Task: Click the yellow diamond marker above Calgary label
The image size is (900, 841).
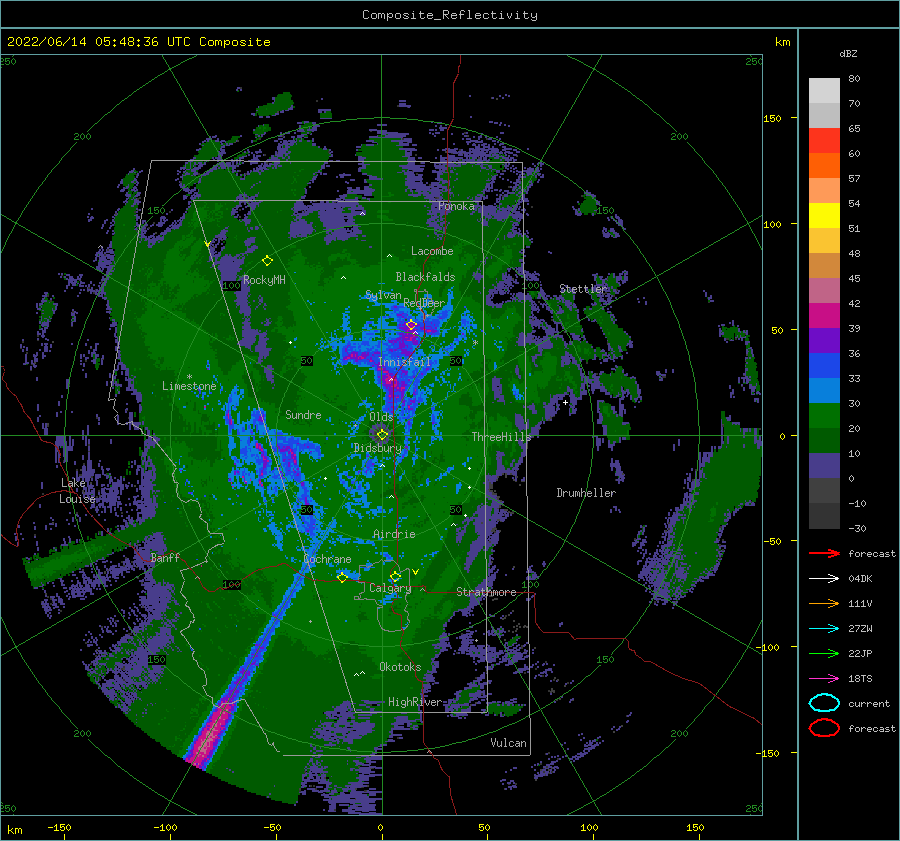Action: (395, 576)
